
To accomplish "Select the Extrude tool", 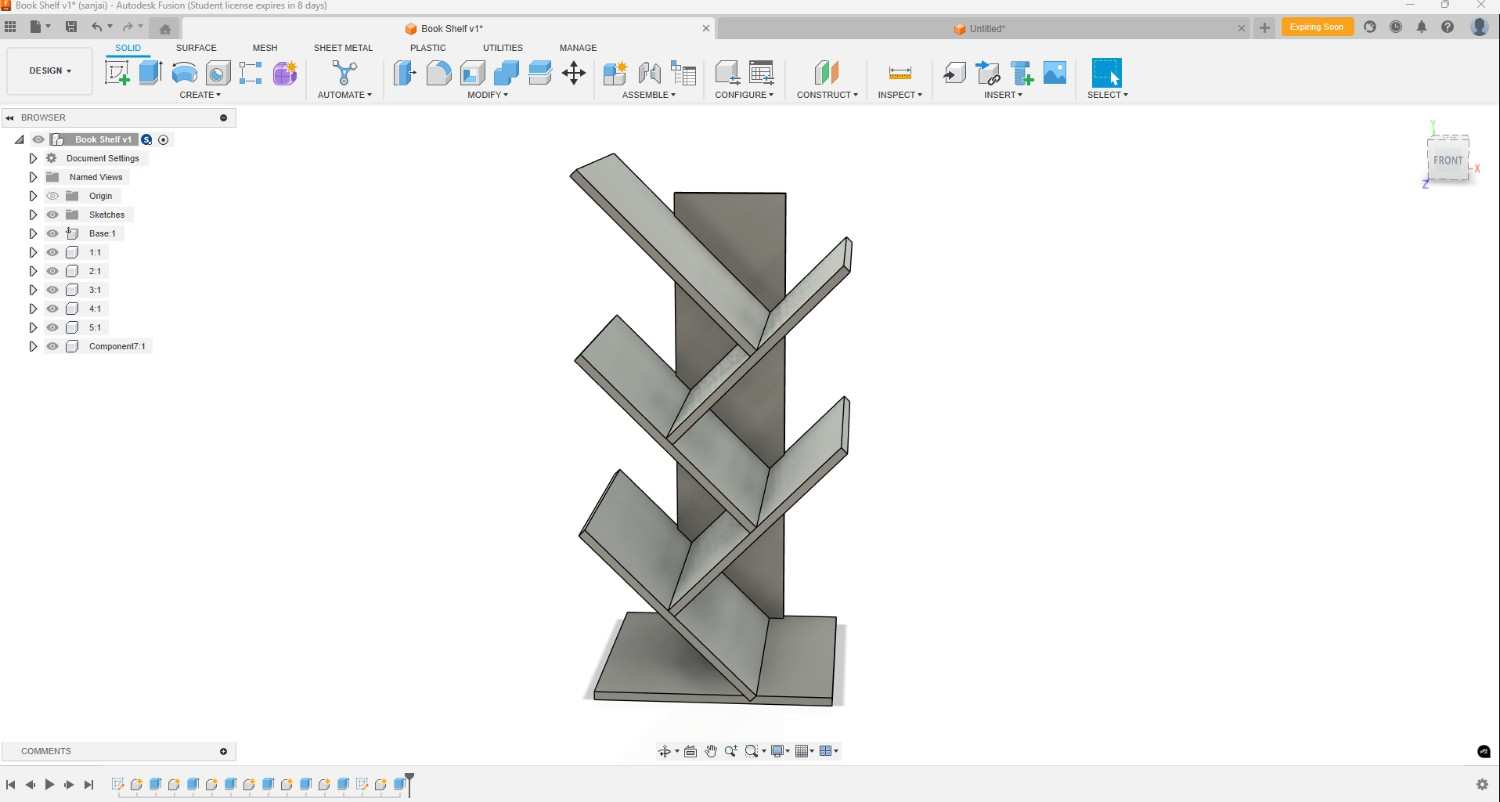I will pyautogui.click(x=151, y=72).
